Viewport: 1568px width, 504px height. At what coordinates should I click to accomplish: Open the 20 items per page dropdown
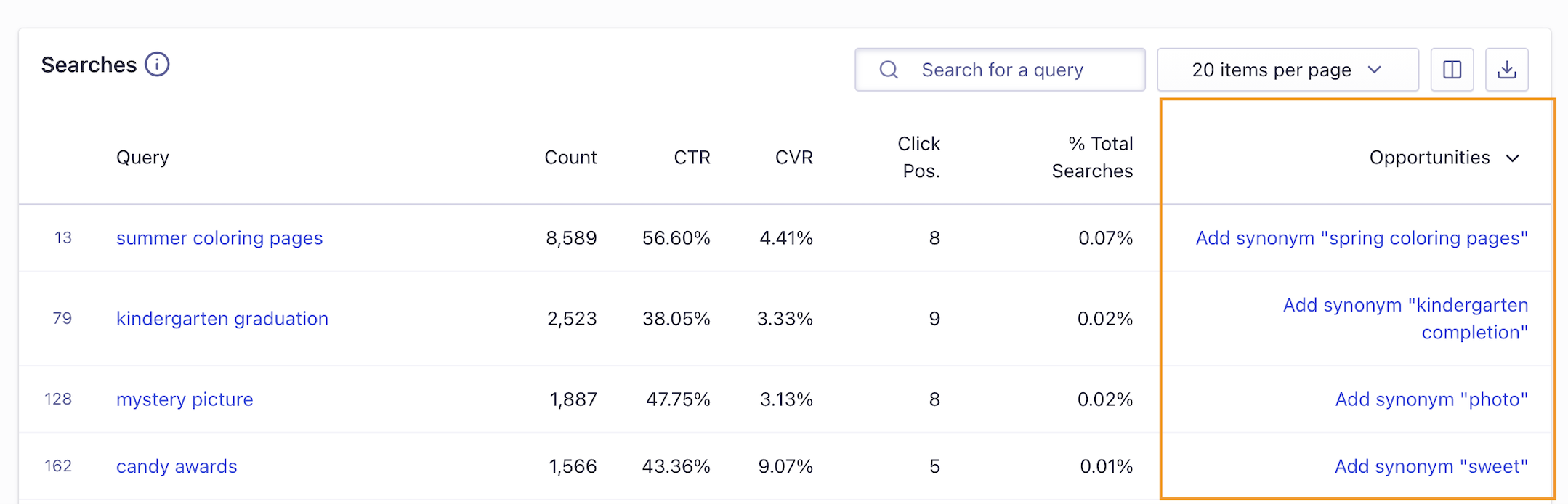(1287, 70)
